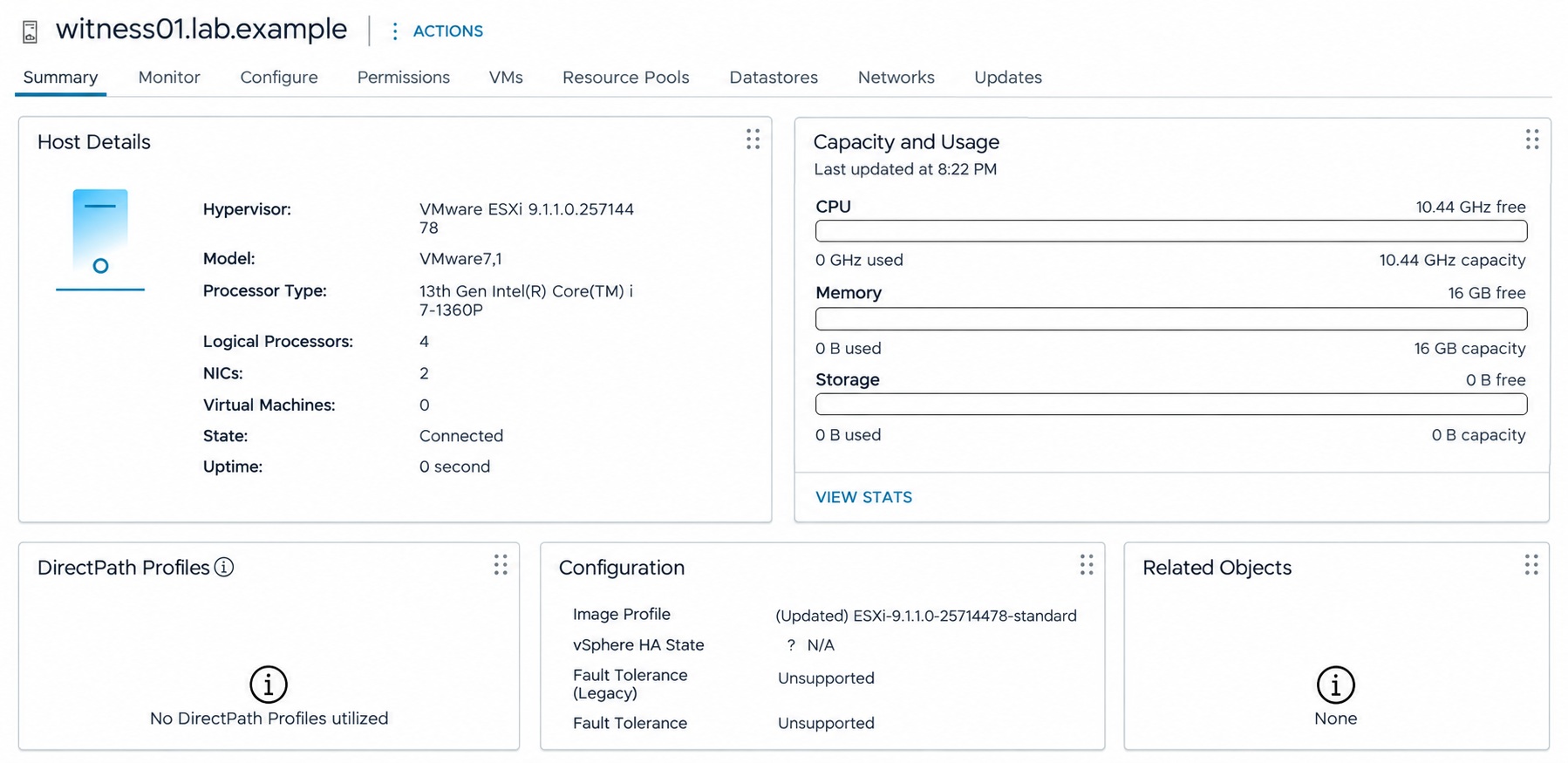Click 16 GB capacity memory text
Viewport: 1568px width, 763px height.
(x=1469, y=349)
